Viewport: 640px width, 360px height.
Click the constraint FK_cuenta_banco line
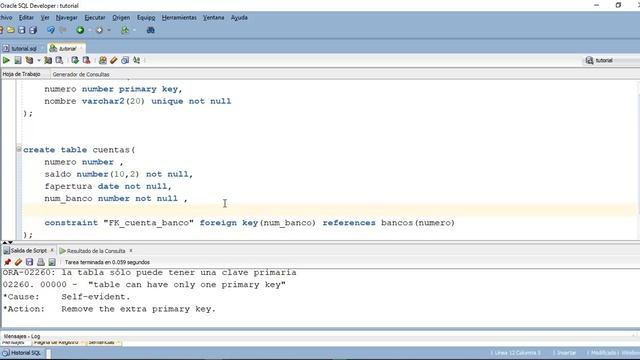[x=249, y=223]
